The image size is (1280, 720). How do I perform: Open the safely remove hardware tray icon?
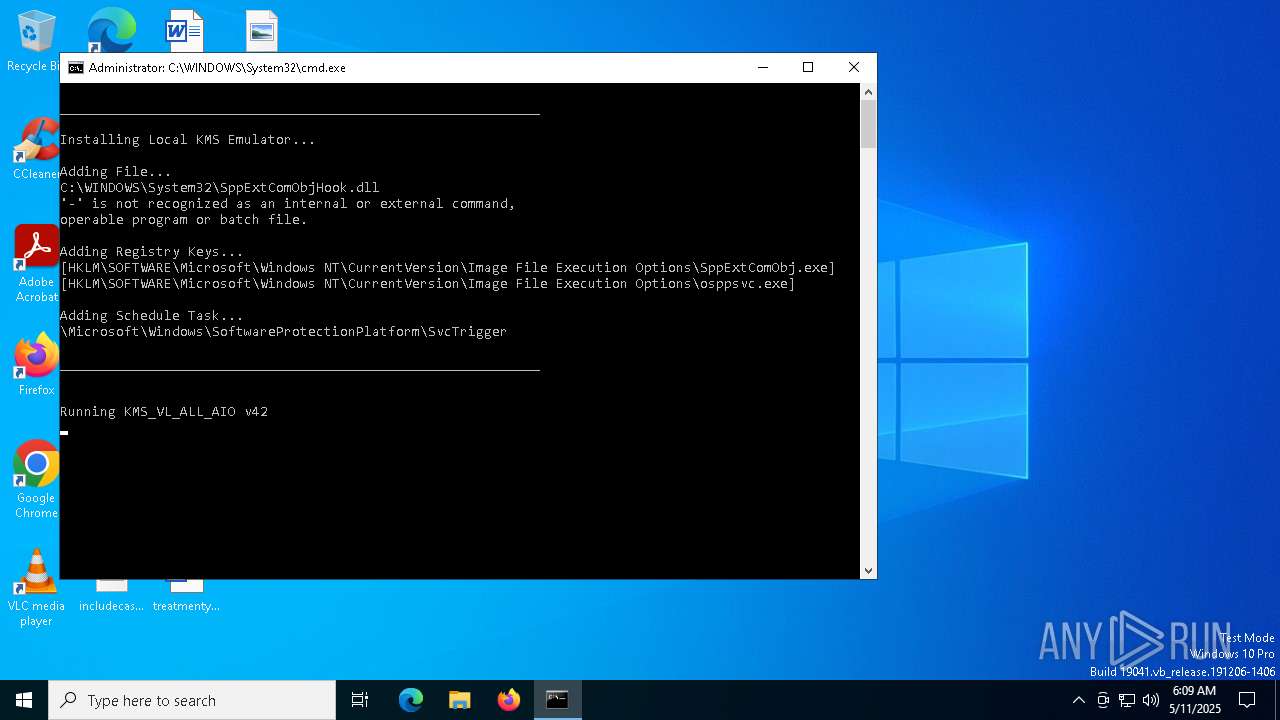(1103, 700)
